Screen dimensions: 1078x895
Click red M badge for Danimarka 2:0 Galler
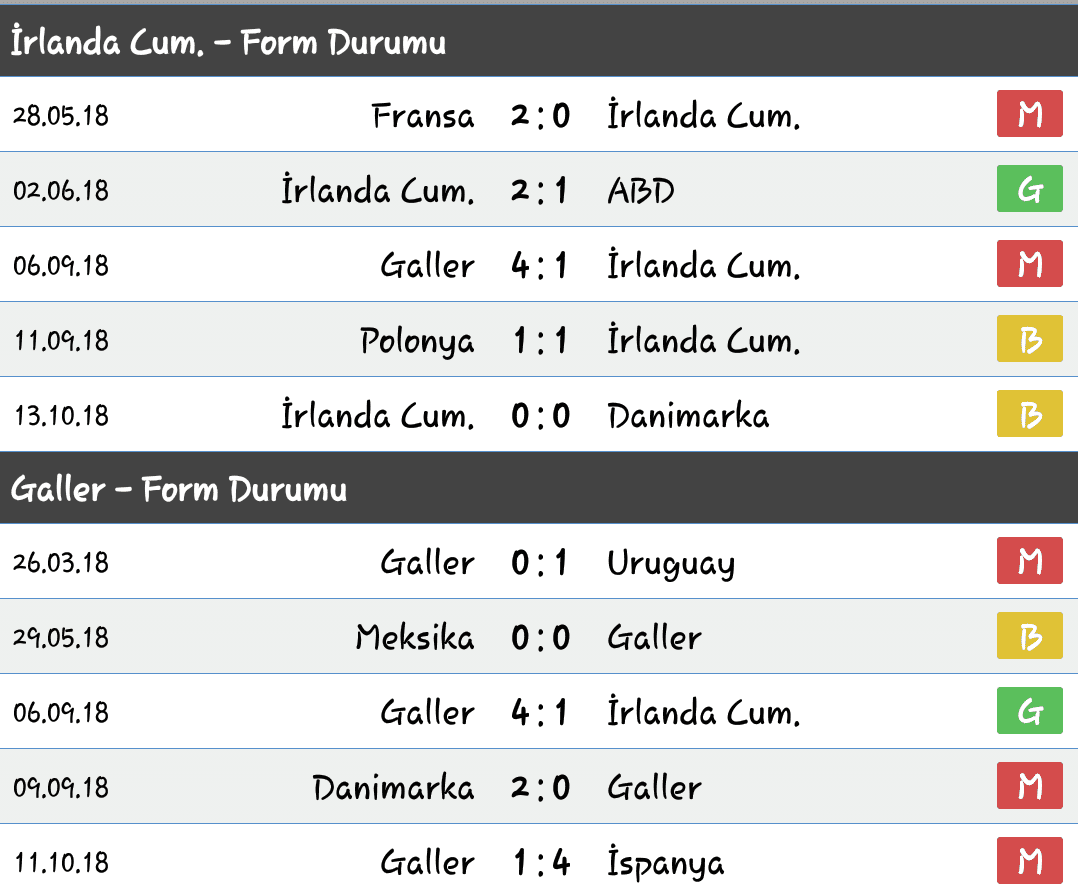[x=1029, y=786]
